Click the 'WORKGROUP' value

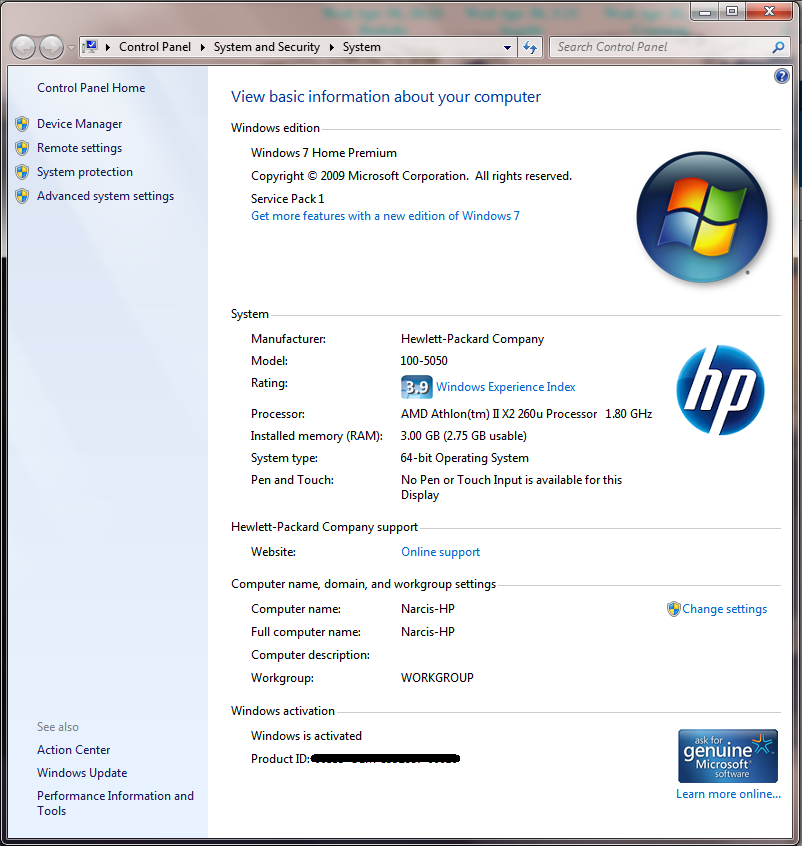coord(437,678)
